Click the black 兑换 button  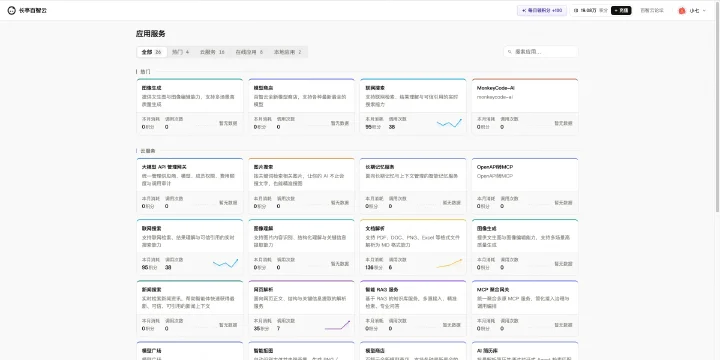[621, 11]
